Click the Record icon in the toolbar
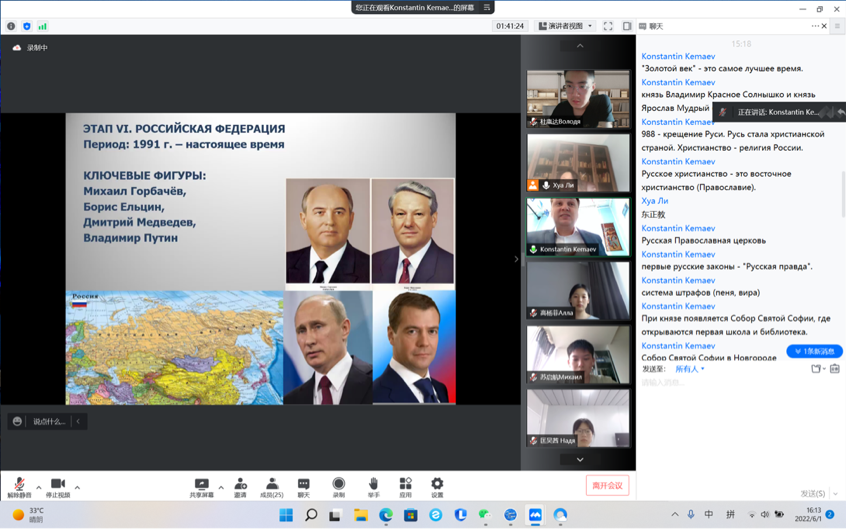 338,486
